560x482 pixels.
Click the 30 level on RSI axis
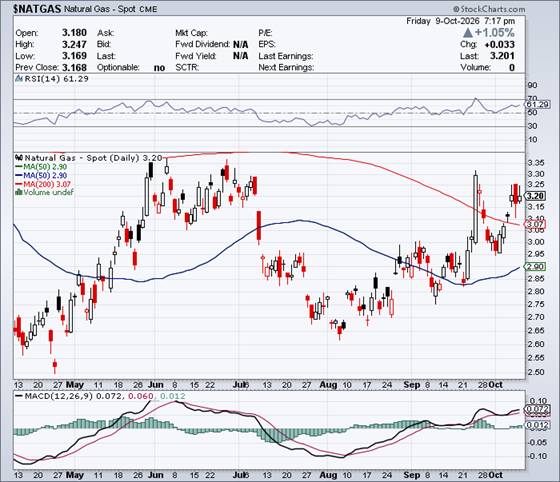pyautogui.click(x=532, y=126)
